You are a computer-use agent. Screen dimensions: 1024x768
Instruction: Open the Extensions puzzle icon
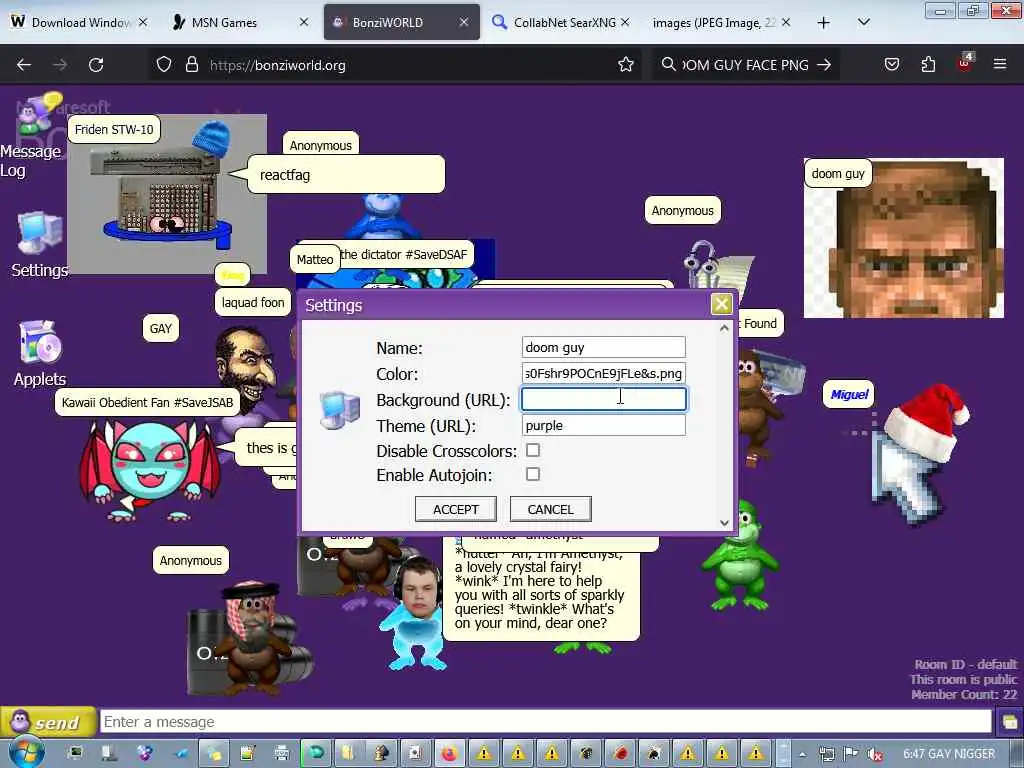pos(928,65)
